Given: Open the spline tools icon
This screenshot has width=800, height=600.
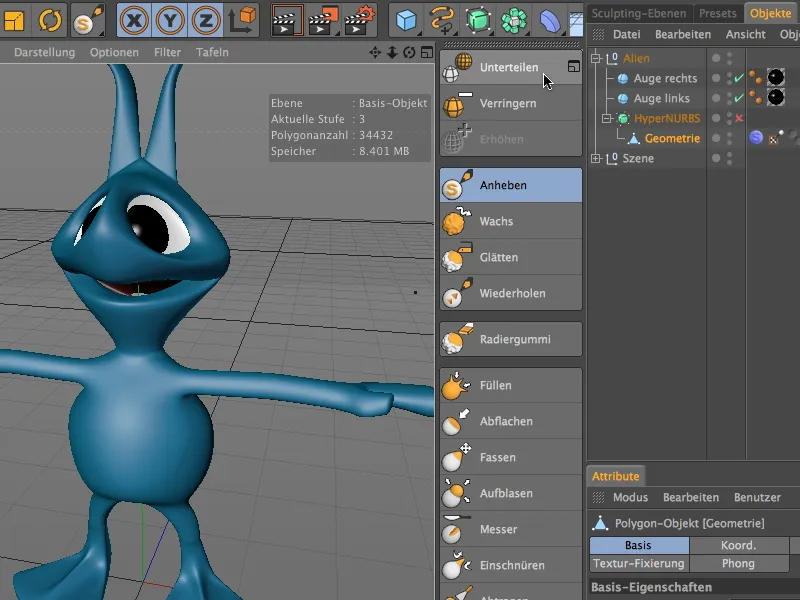Looking at the screenshot, I should pos(442,20).
